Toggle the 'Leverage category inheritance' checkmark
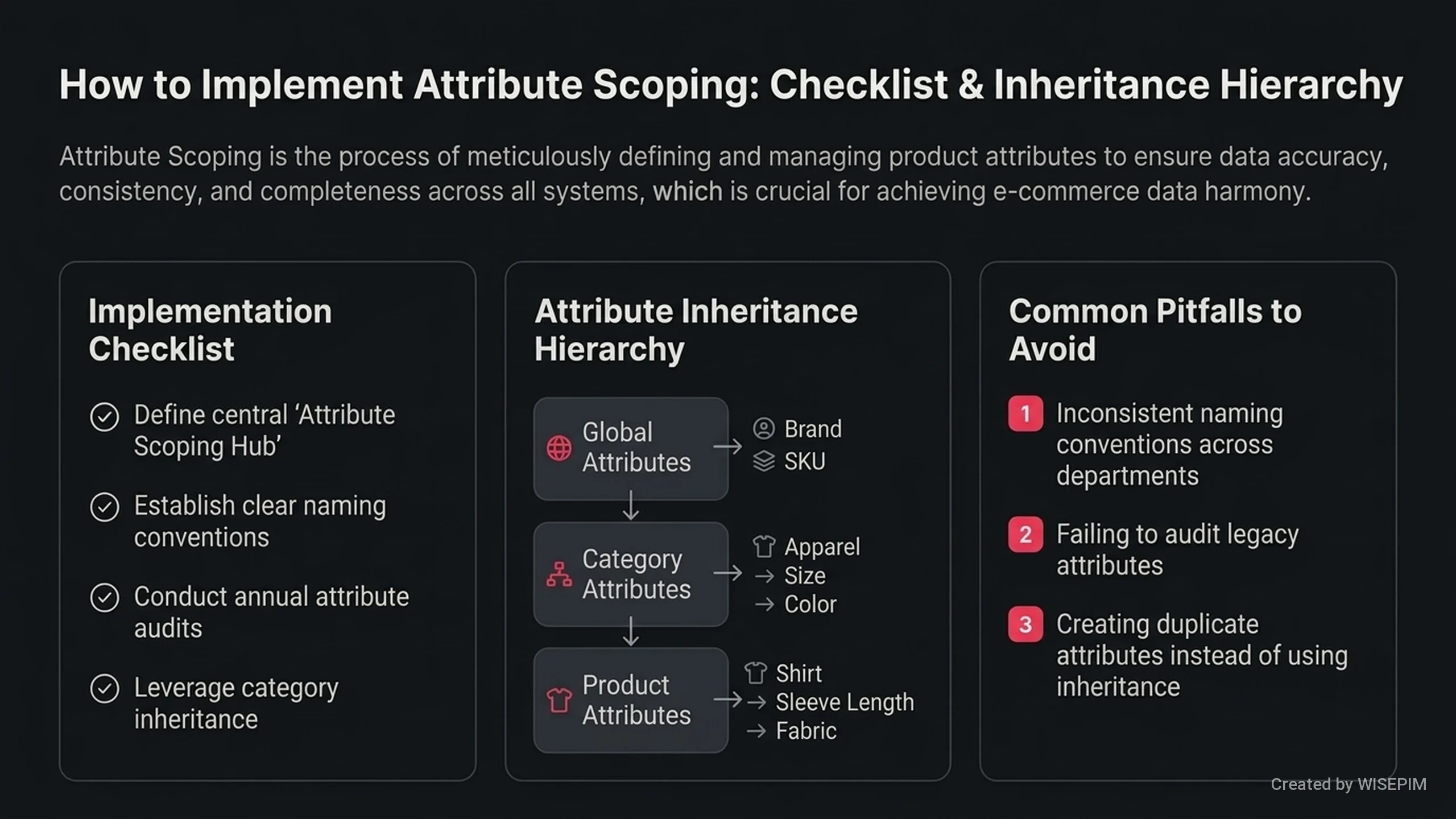Image resolution: width=1456 pixels, height=819 pixels. (x=105, y=689)
